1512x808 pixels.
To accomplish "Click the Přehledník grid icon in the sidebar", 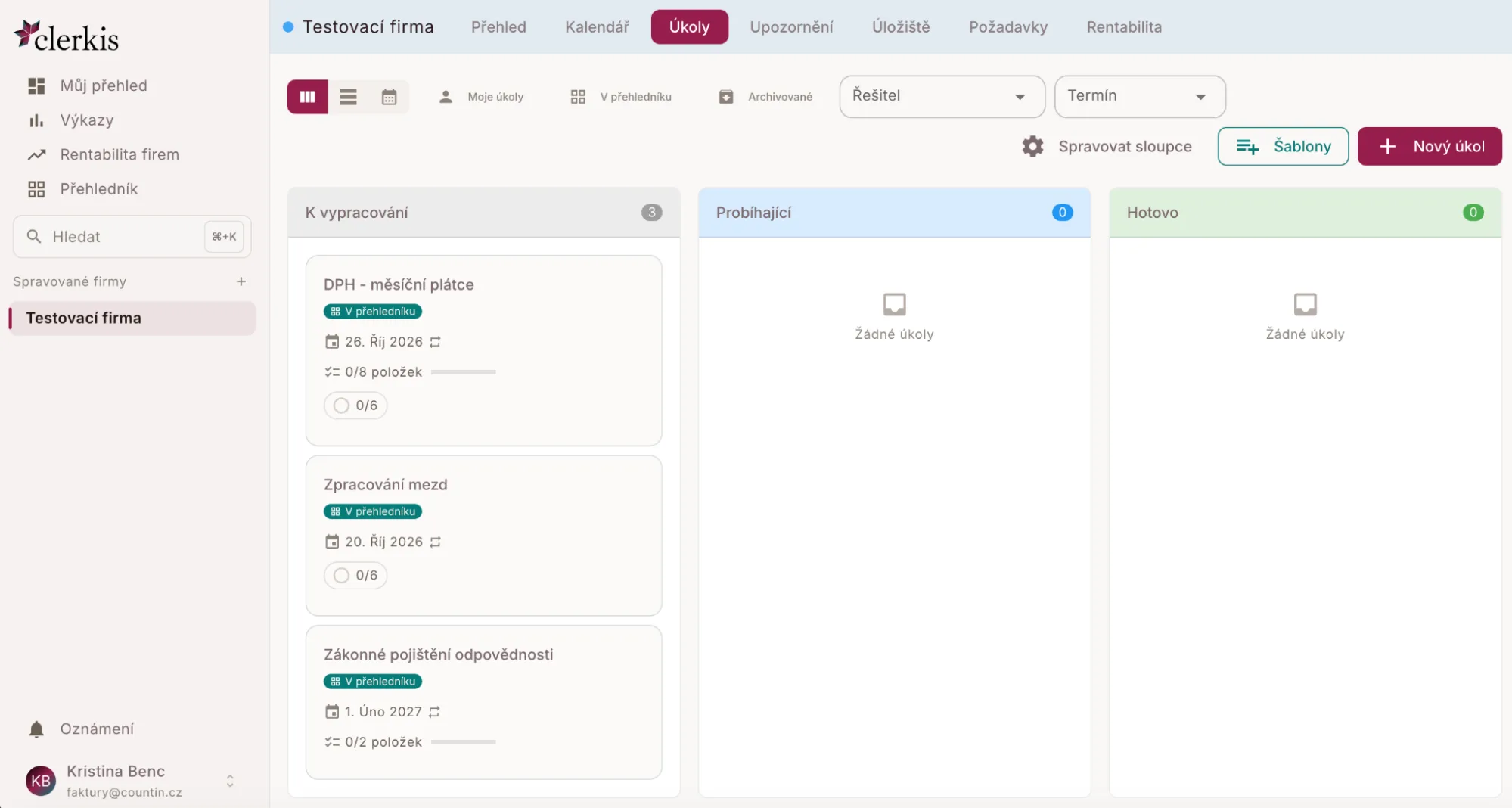I will tap(36, 189).
